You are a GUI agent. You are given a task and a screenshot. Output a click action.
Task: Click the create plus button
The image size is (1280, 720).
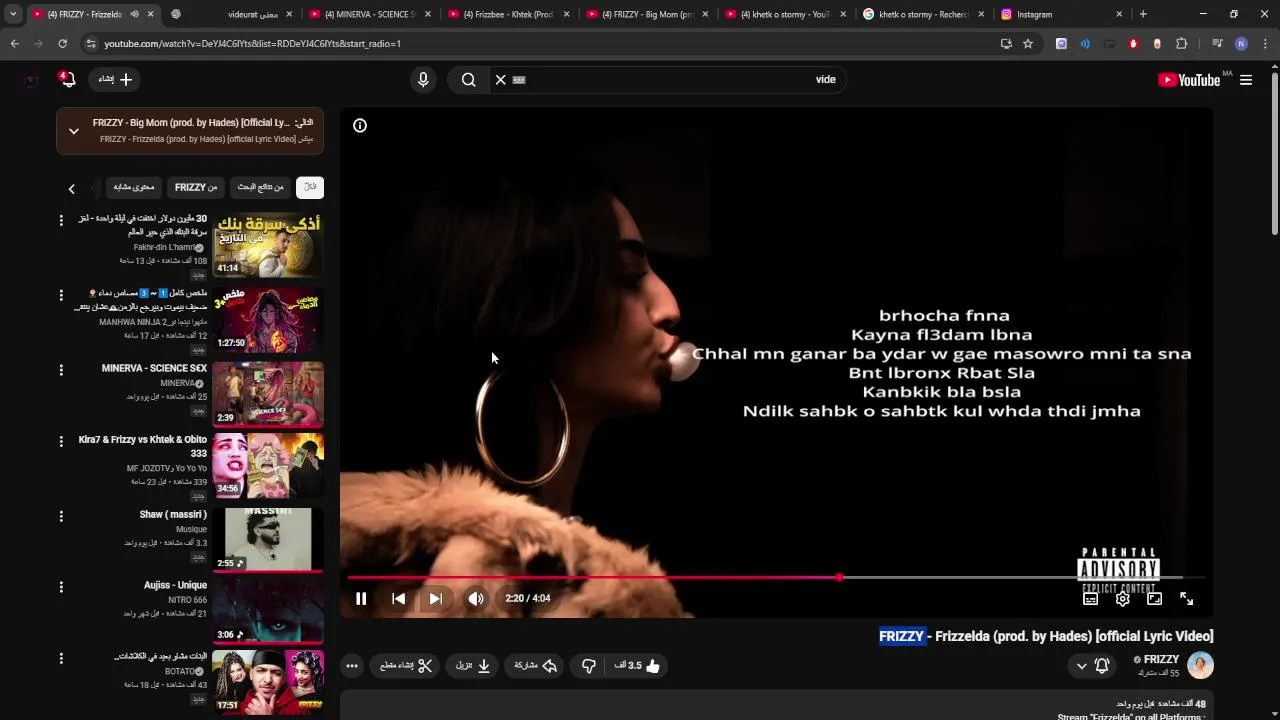coord(115,79)
